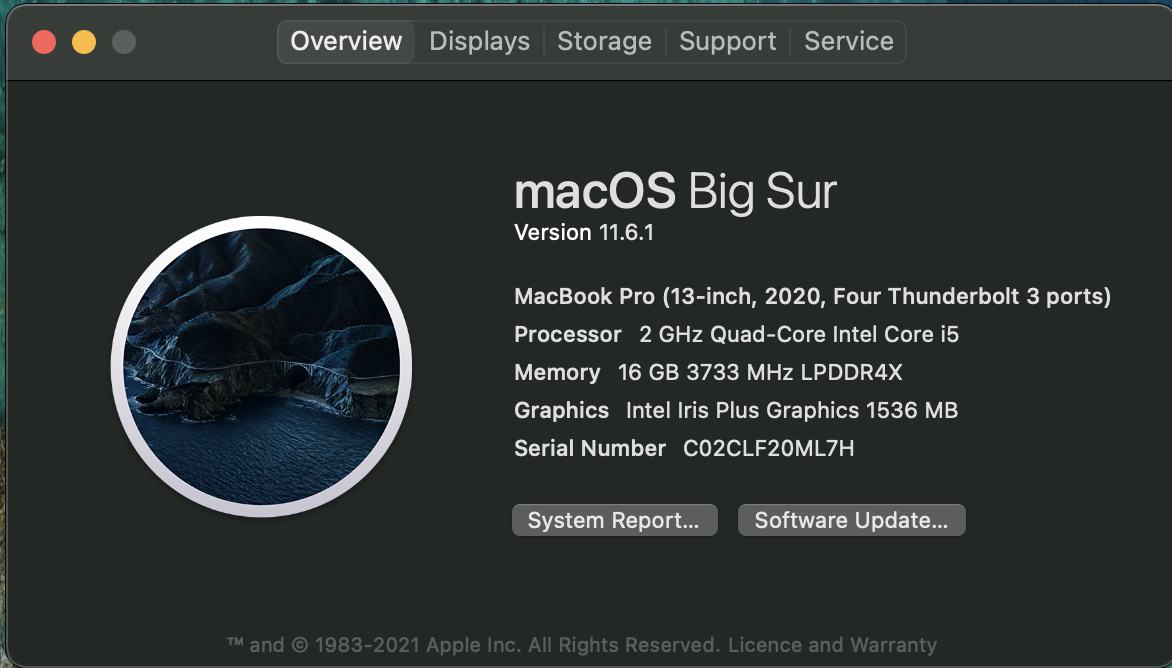View the Service tab
Image resolution: width=1172 pixels, height=668 pixels.
click(849, 41)
